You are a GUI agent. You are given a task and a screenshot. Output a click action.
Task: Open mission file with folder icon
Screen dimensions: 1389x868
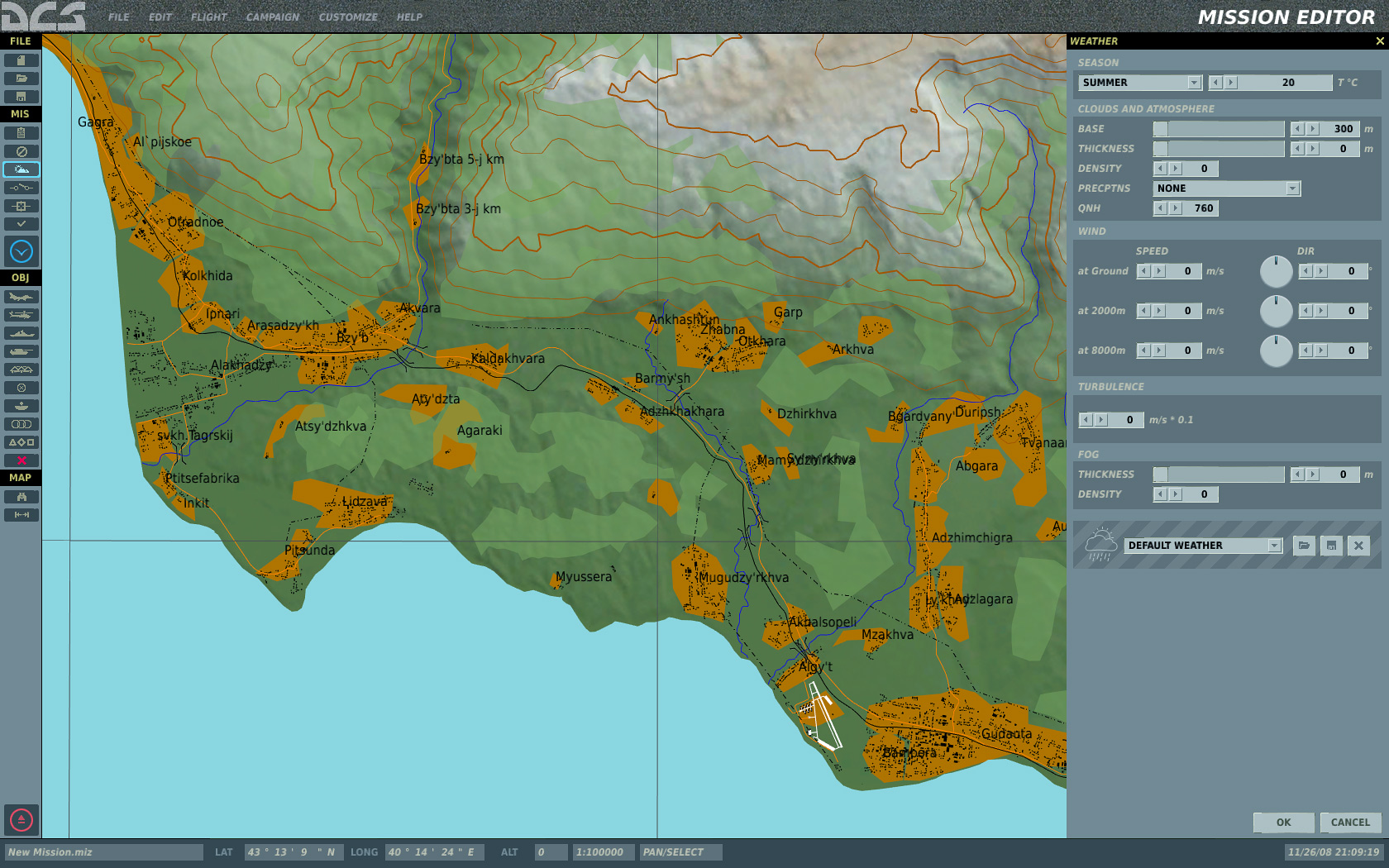[x=21, y=79]
